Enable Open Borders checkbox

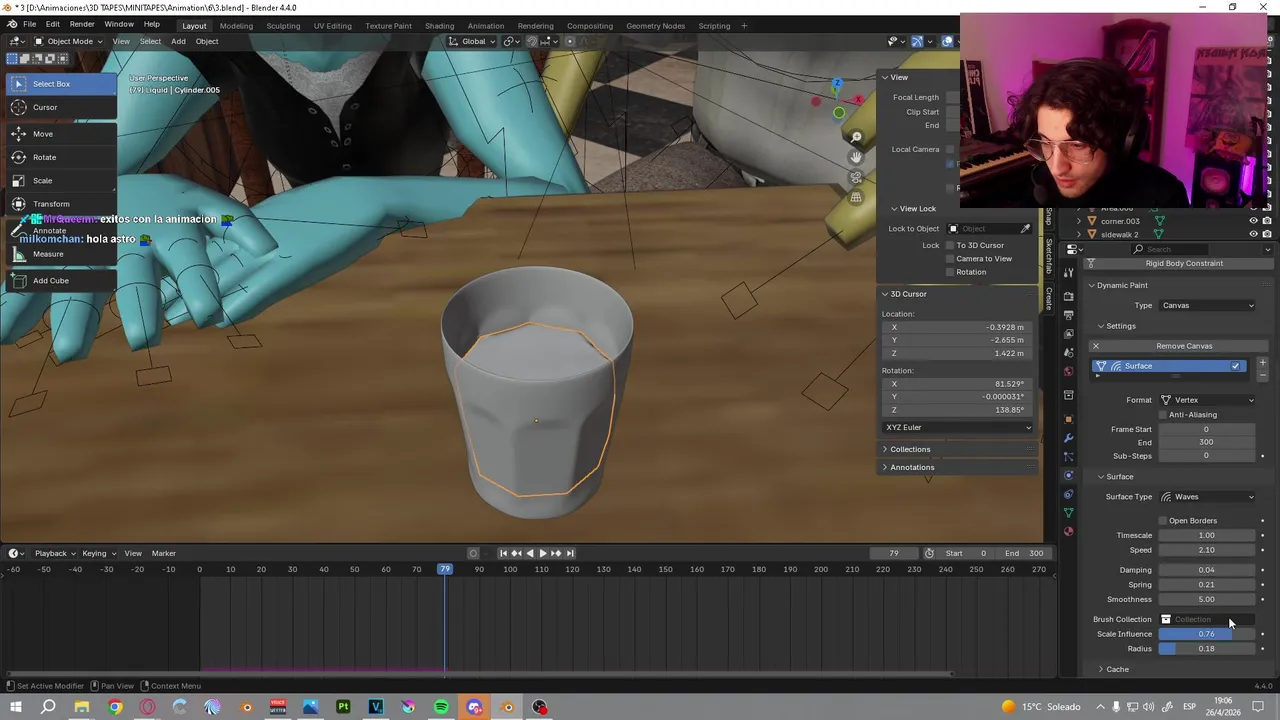1162,521
